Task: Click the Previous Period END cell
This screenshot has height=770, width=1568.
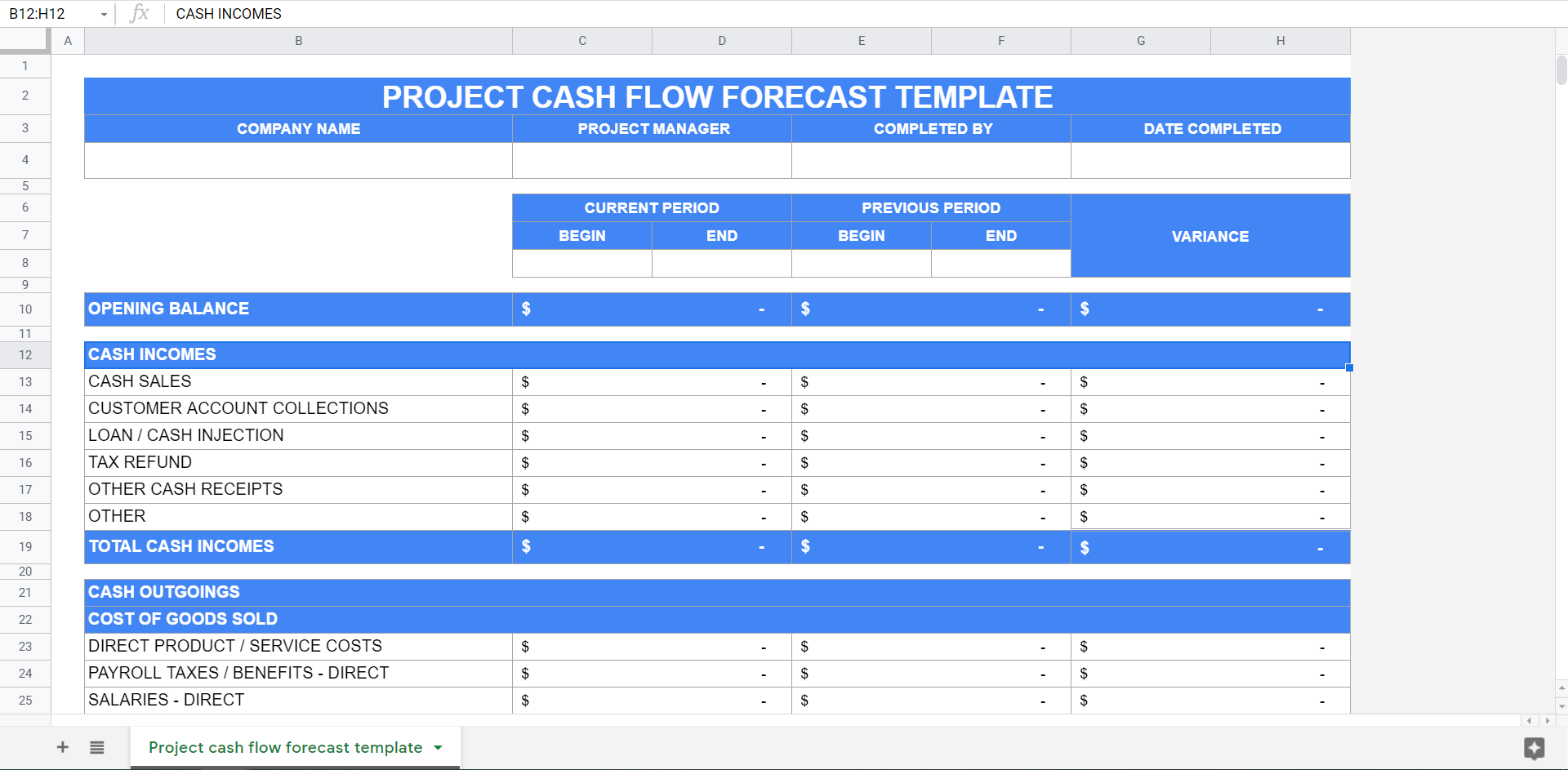Action: (x=1001, y=236)
